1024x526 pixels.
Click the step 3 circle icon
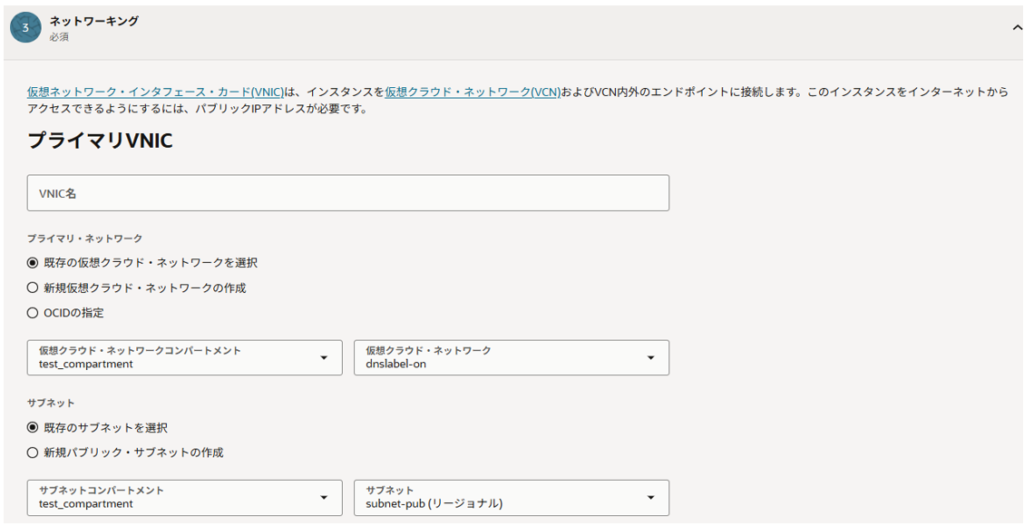pyautogui.click(x=25, y=28)
